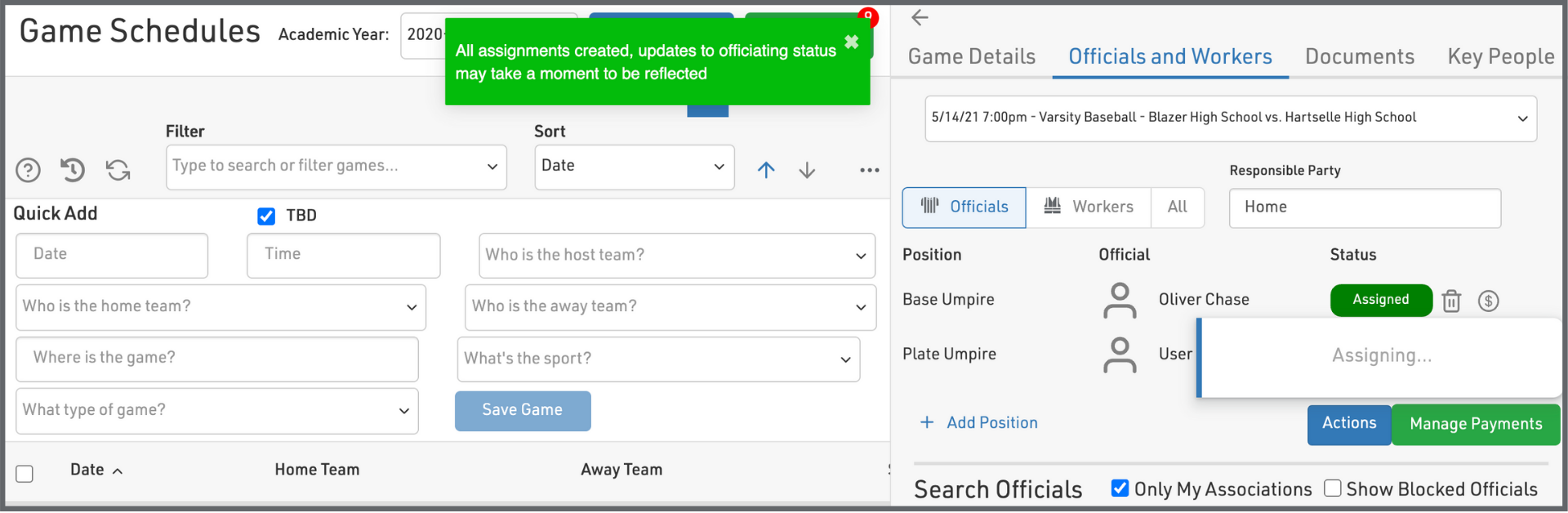Expand the game selection dropdown
The height and width of the screenshot is (513, 1568).
1230,118
